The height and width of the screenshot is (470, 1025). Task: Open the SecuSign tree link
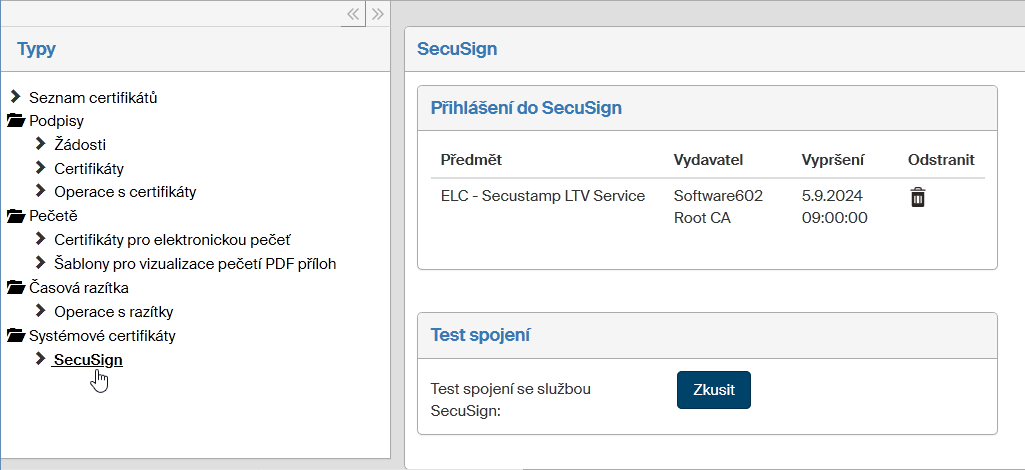[x=88, y=360]
